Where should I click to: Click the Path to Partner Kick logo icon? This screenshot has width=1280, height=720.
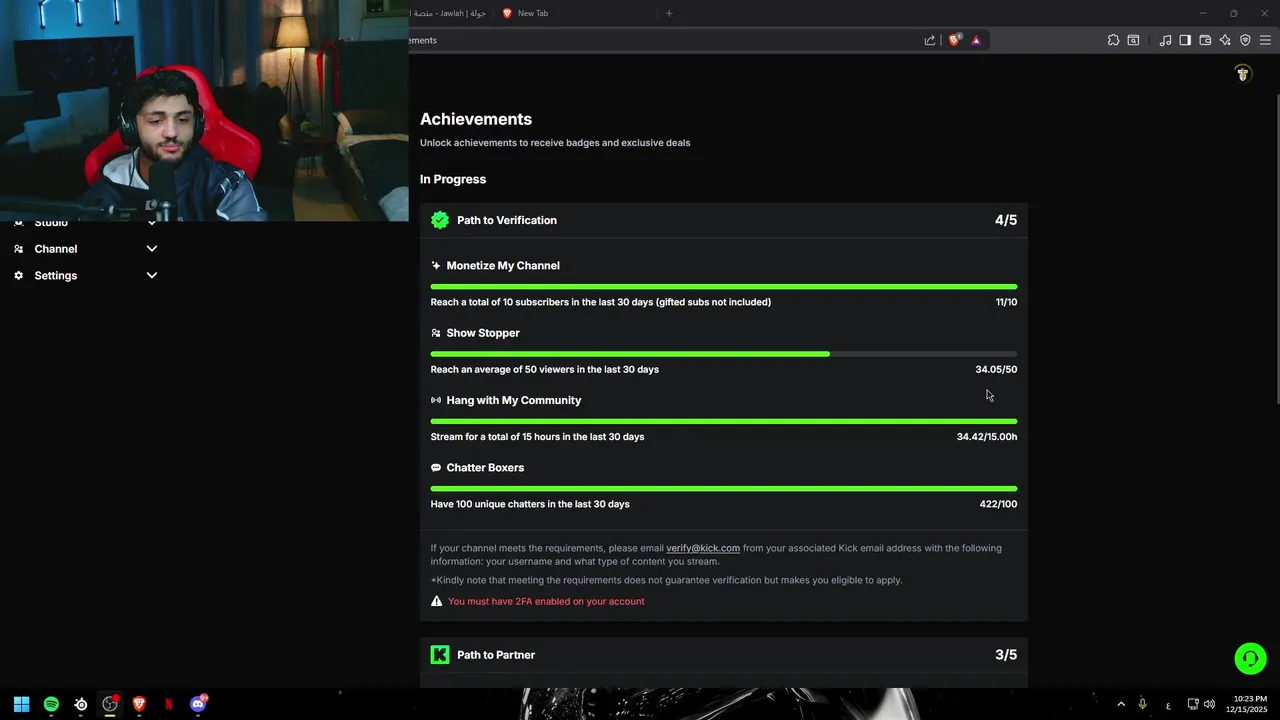pyautogui.click(x=440, y=655)
